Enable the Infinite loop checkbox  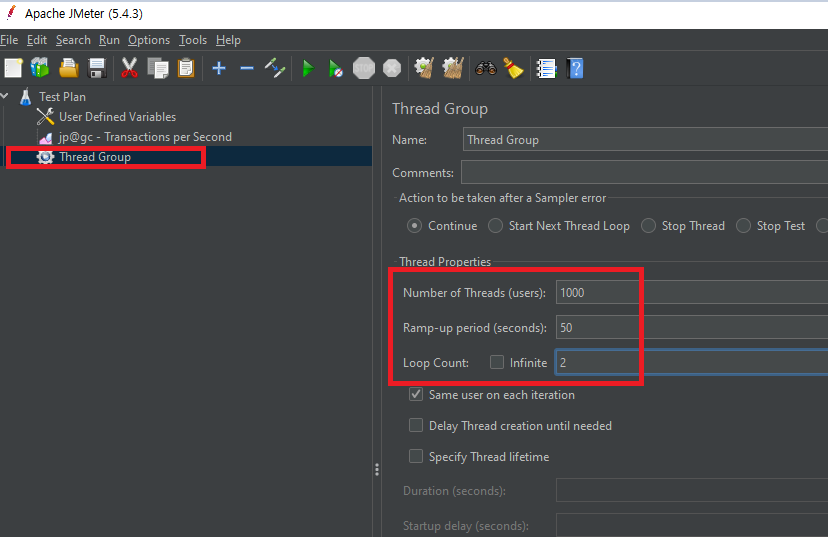point(497,362)
